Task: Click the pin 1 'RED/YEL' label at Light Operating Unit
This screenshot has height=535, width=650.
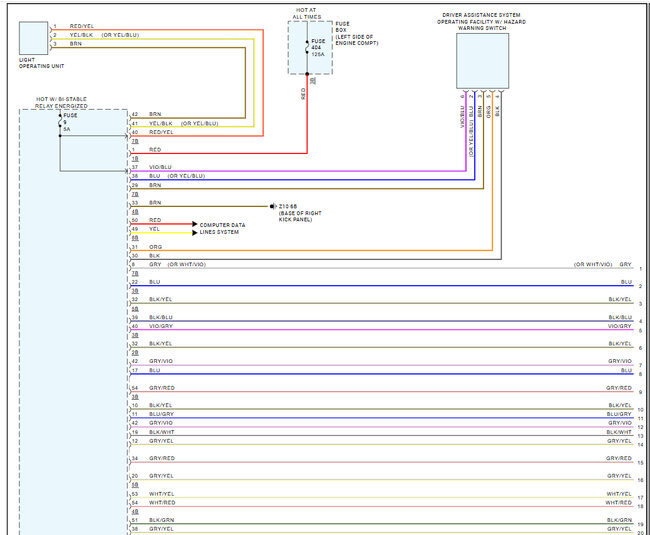Action: [82, 26]
